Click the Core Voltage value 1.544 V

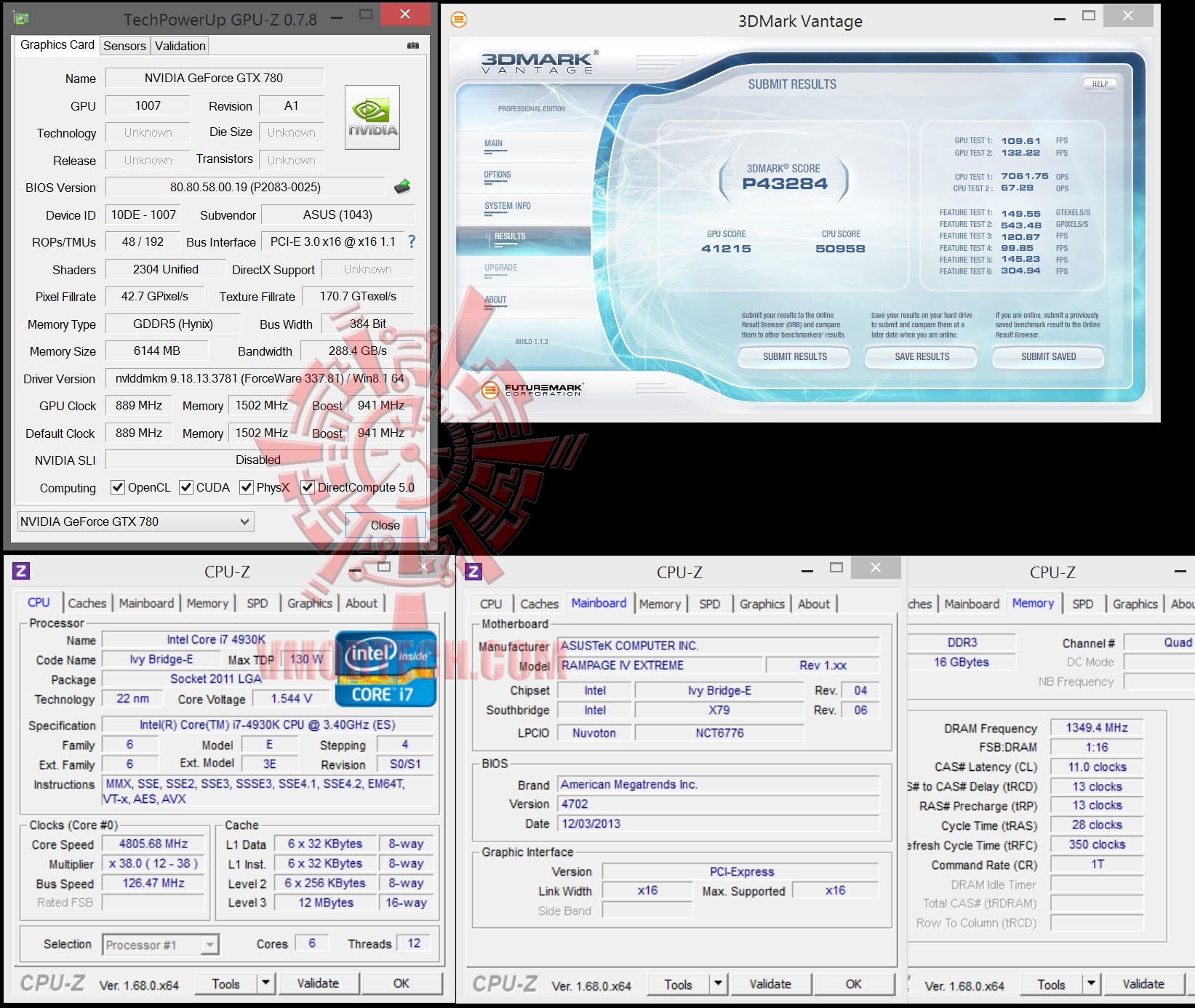291,698
